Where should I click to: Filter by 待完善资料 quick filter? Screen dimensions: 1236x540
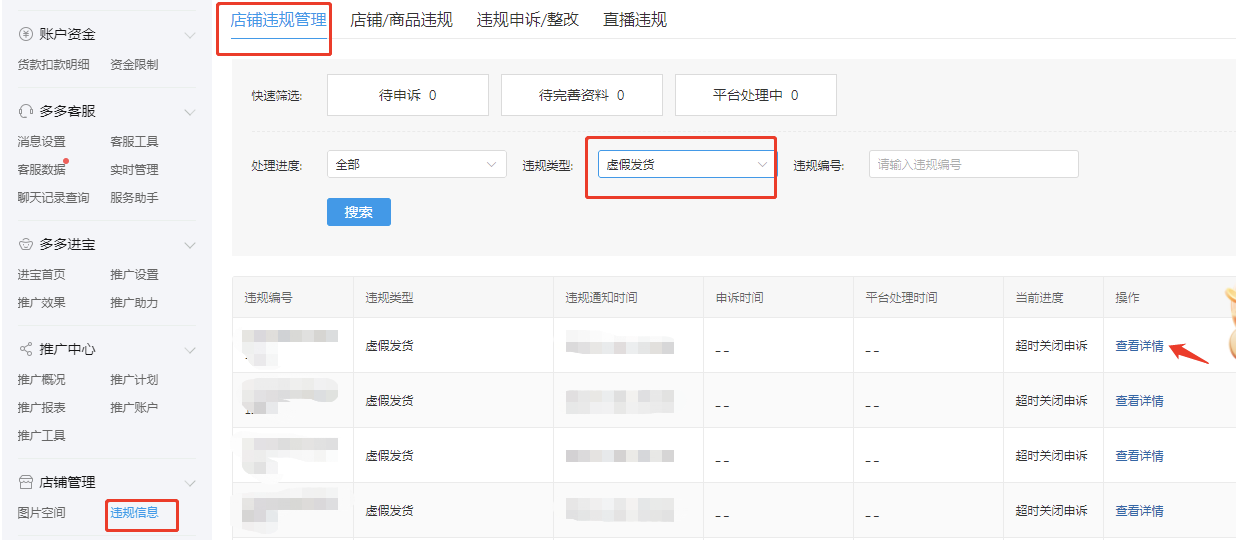point(582,95)
